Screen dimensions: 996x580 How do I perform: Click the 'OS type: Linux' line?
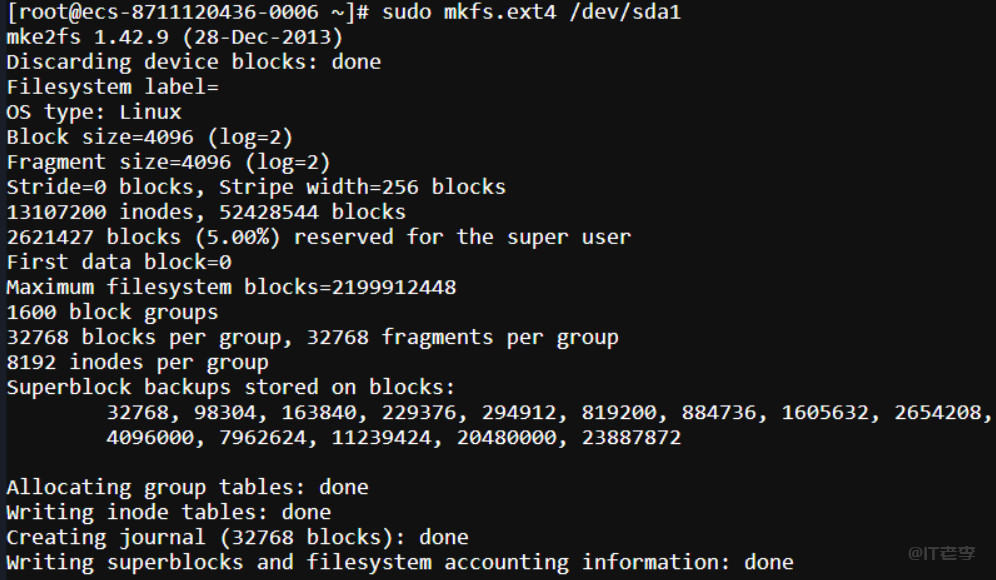point(94,112)
